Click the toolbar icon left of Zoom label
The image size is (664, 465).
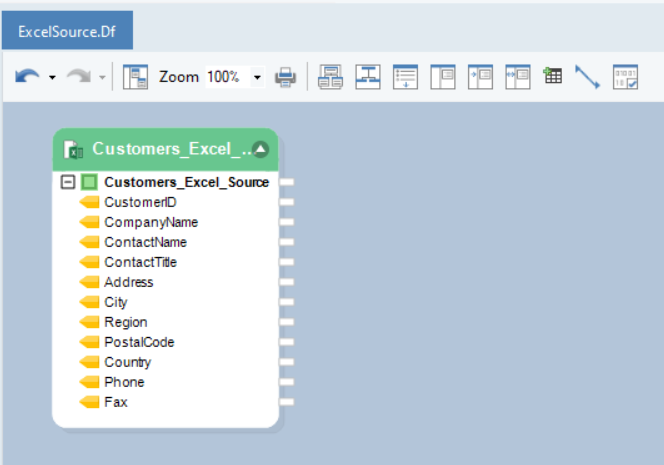pos(135,77)
